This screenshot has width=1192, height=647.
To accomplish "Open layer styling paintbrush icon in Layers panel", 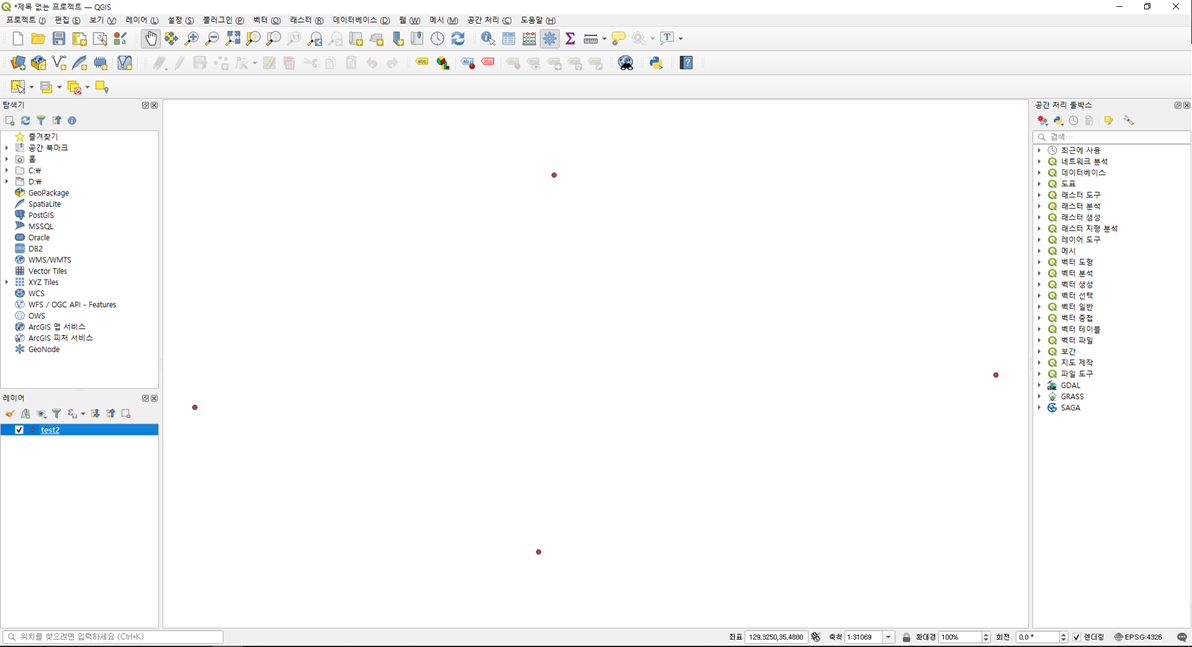I will pyautogui.click(x=10, y=414).
